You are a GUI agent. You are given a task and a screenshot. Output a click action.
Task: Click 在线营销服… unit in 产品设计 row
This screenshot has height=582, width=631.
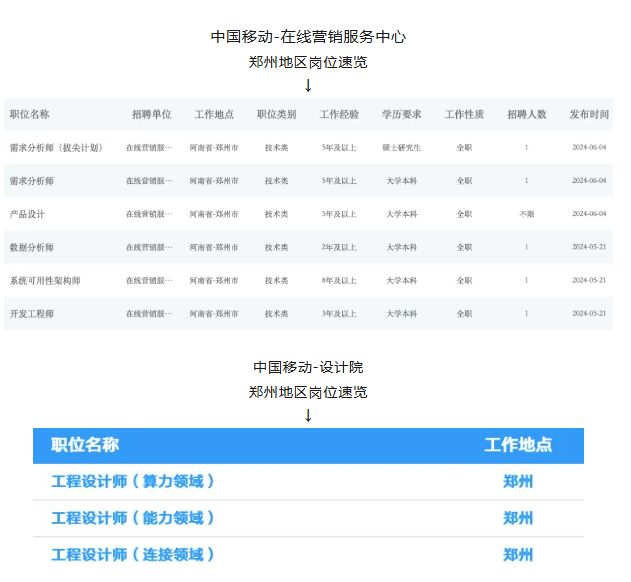point(149,214)
